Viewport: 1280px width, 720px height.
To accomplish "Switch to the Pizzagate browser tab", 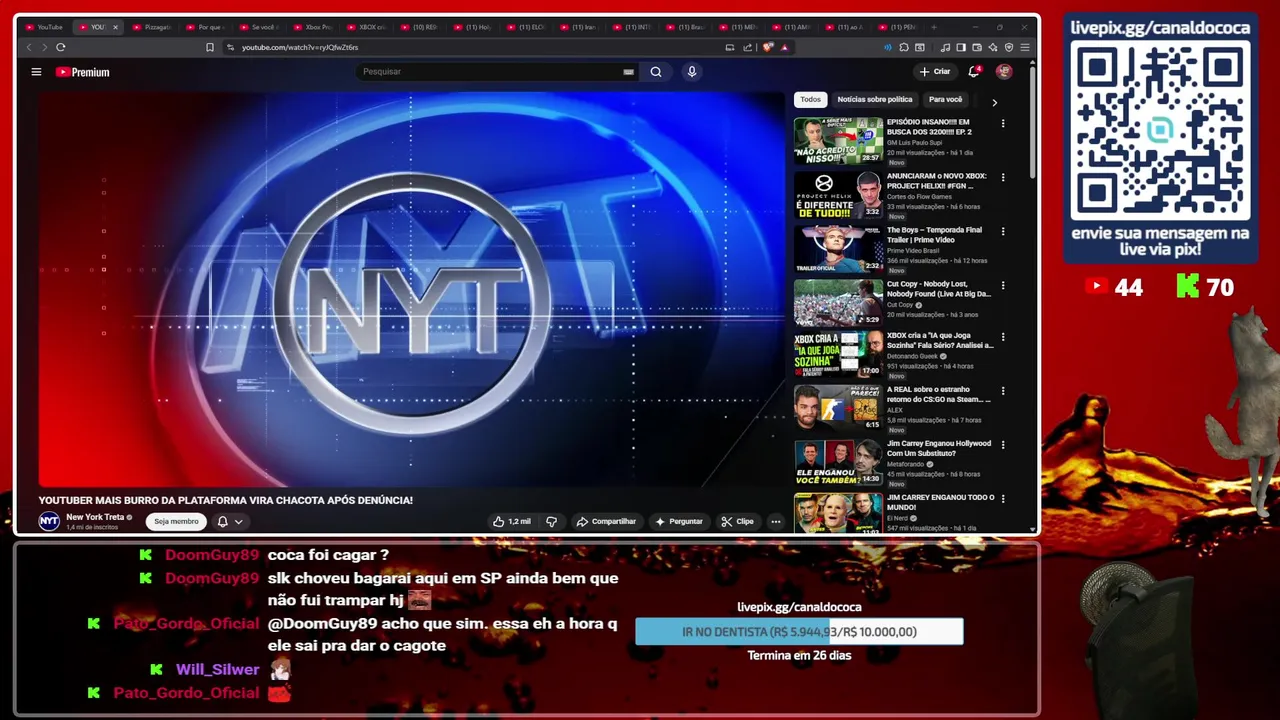I will [152, 27].
